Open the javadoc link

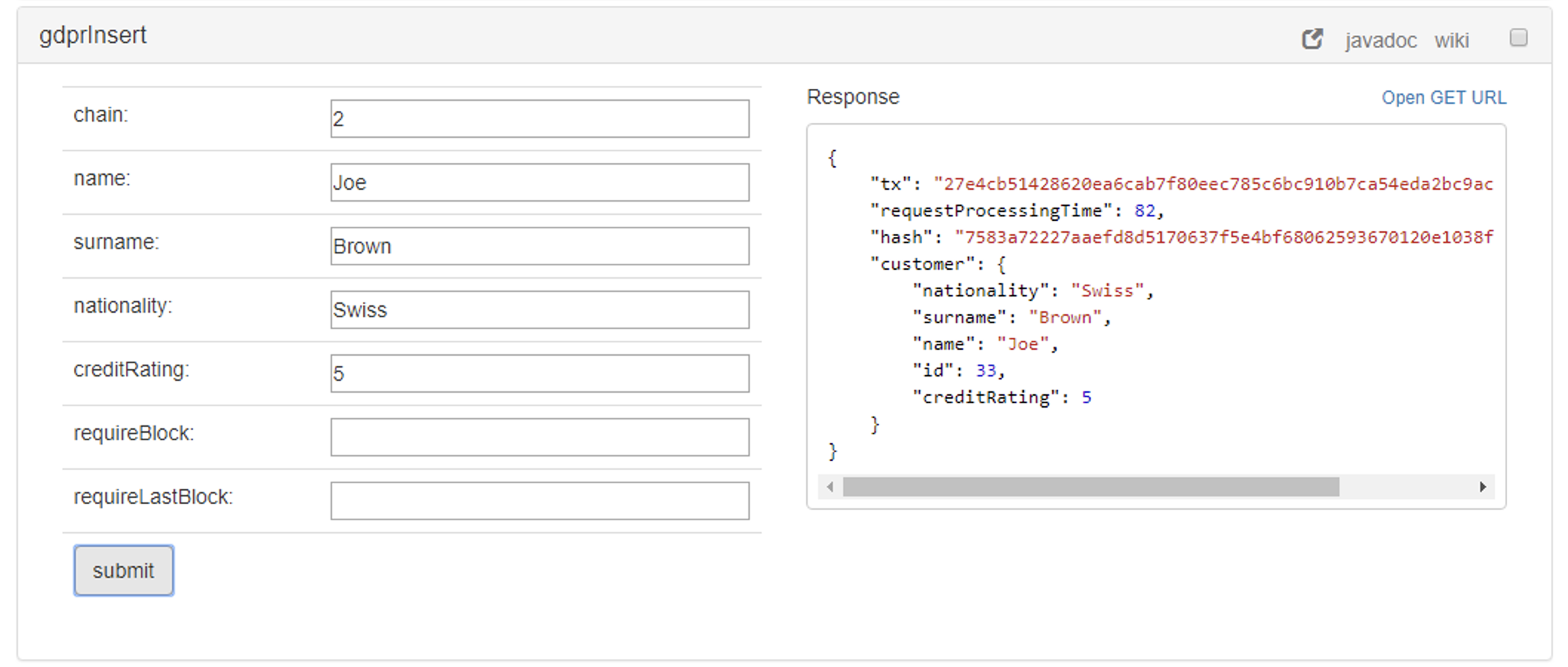pos(1381,41)
